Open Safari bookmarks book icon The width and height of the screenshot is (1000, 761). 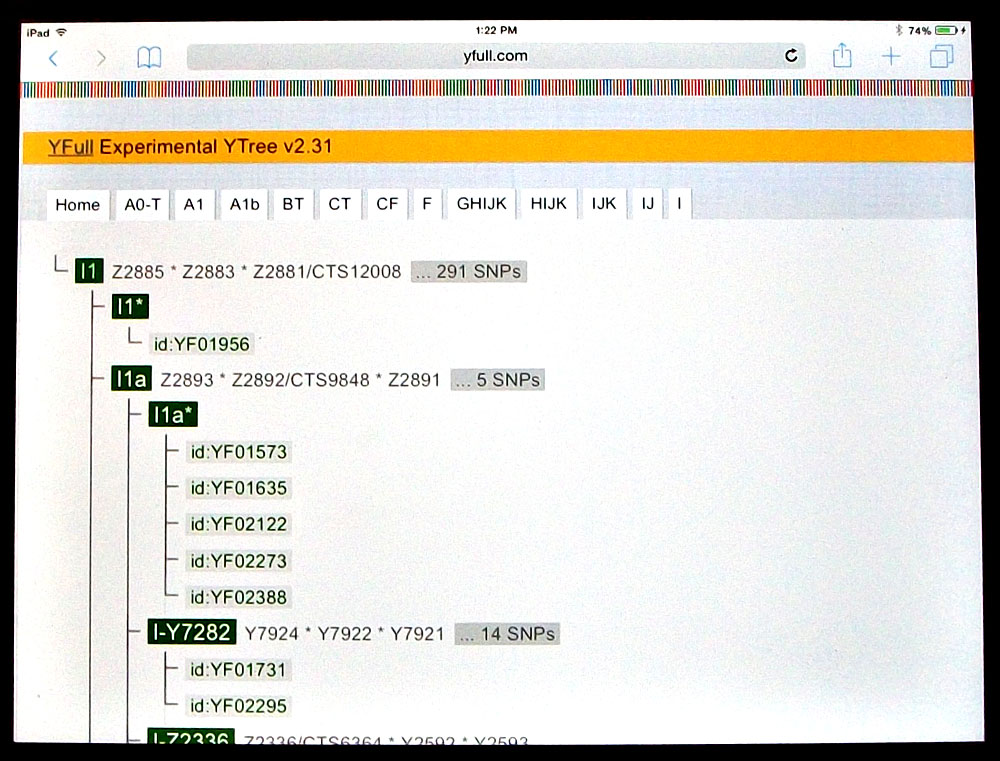tap(149, 57)
